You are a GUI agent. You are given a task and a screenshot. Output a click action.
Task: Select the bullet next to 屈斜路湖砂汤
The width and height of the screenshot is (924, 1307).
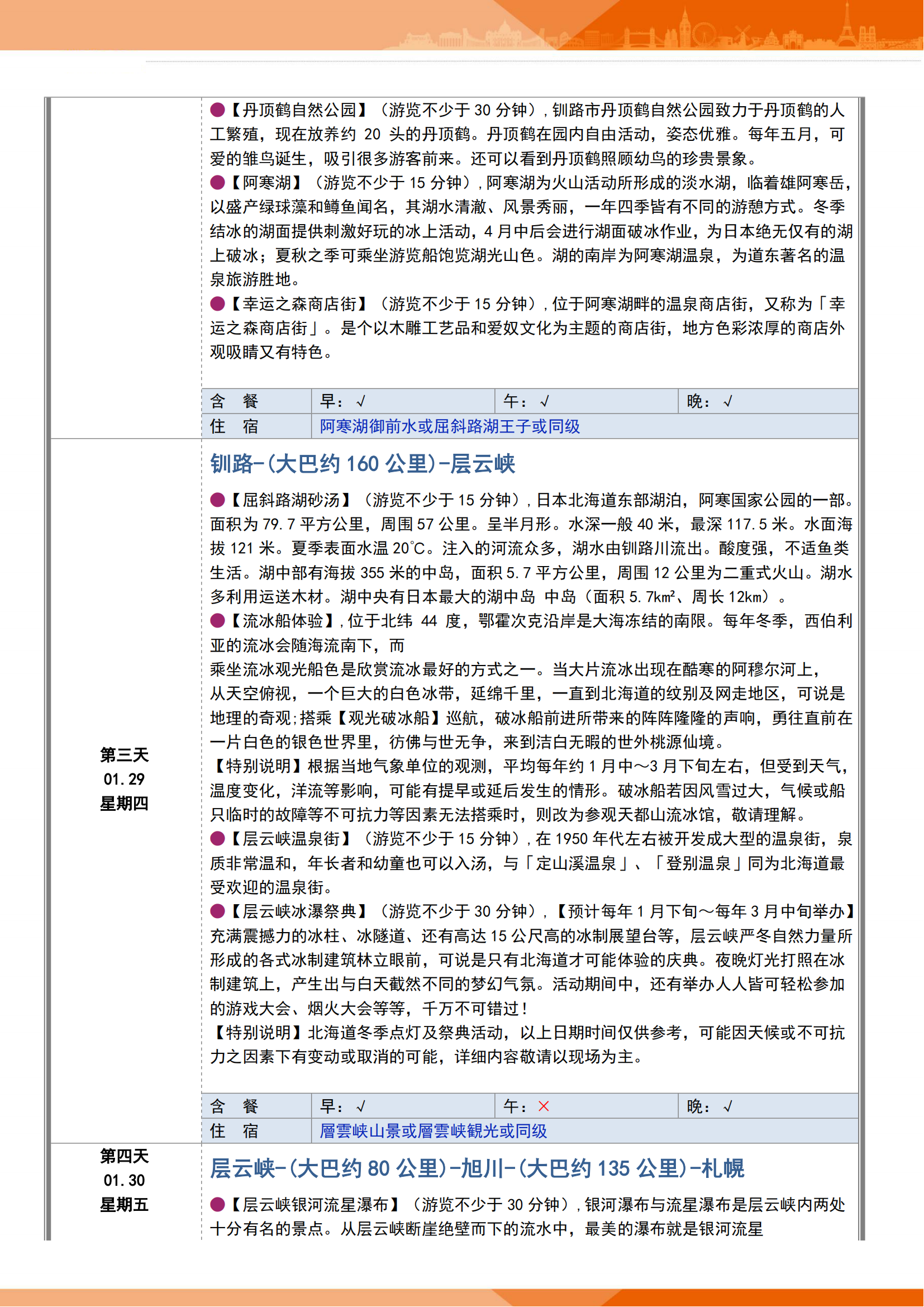coord(217,500)
